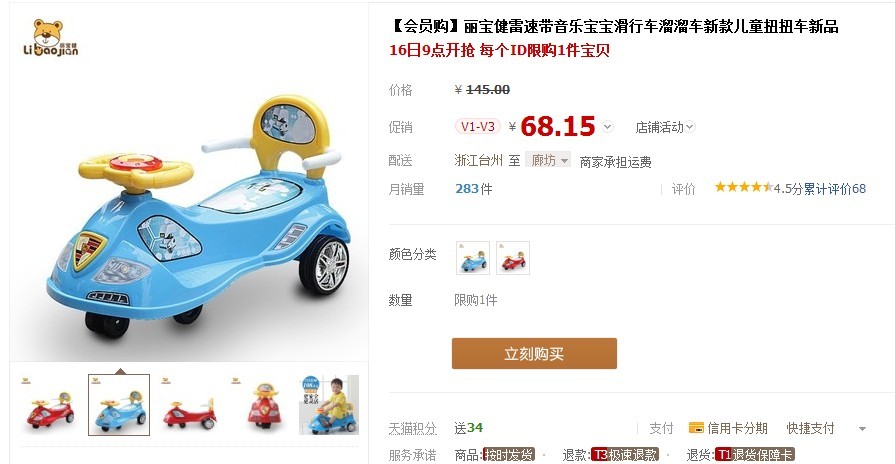Viewport: 895px width, 464px height.
Task: Open the 廊坊 delivery city dropdown
Action: [548, 160]
